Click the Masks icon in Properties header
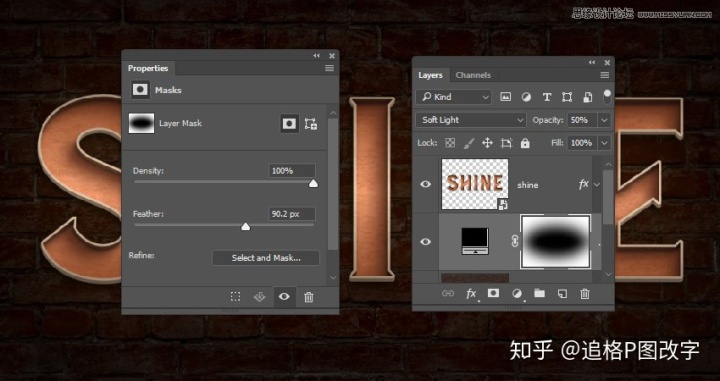The width and height of the screenshot is (720, 381). point(141,90)
